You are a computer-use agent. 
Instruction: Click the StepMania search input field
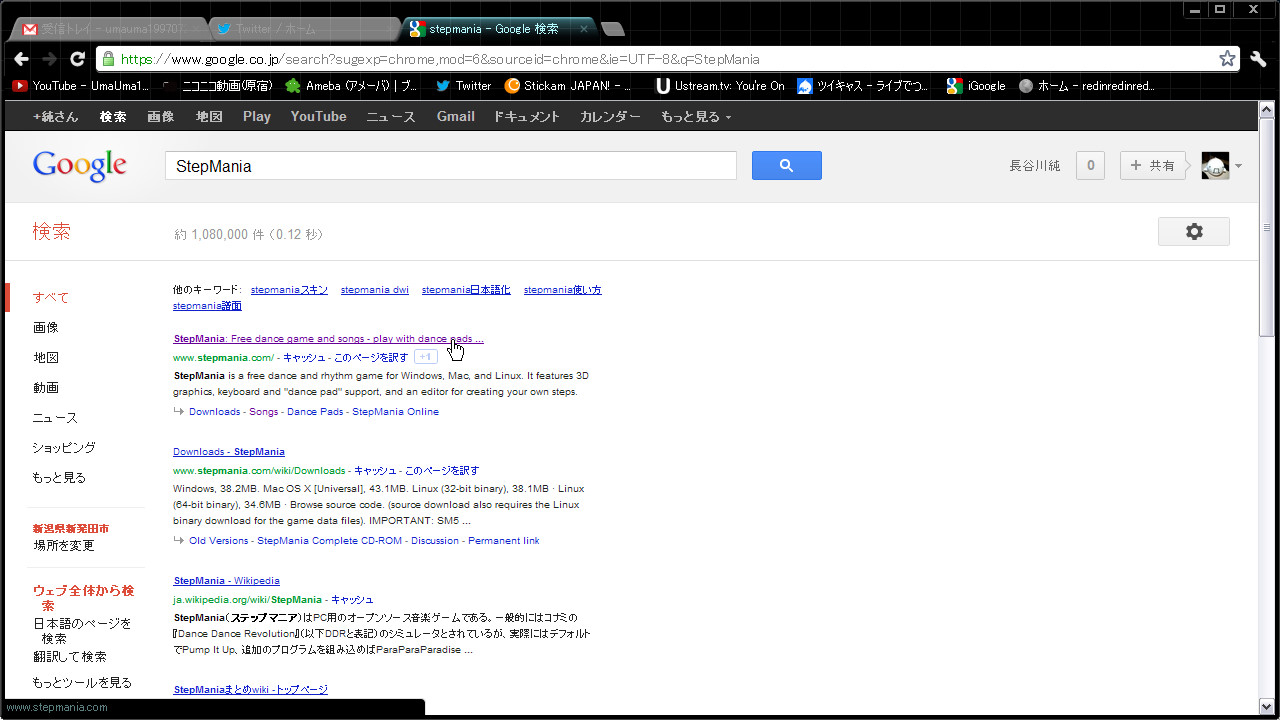tap(451, 166)
